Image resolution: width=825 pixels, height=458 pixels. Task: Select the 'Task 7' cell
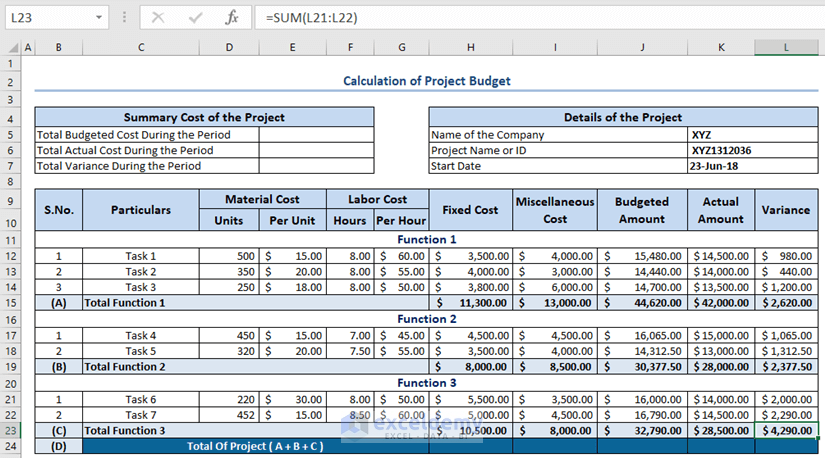point(141,415)
